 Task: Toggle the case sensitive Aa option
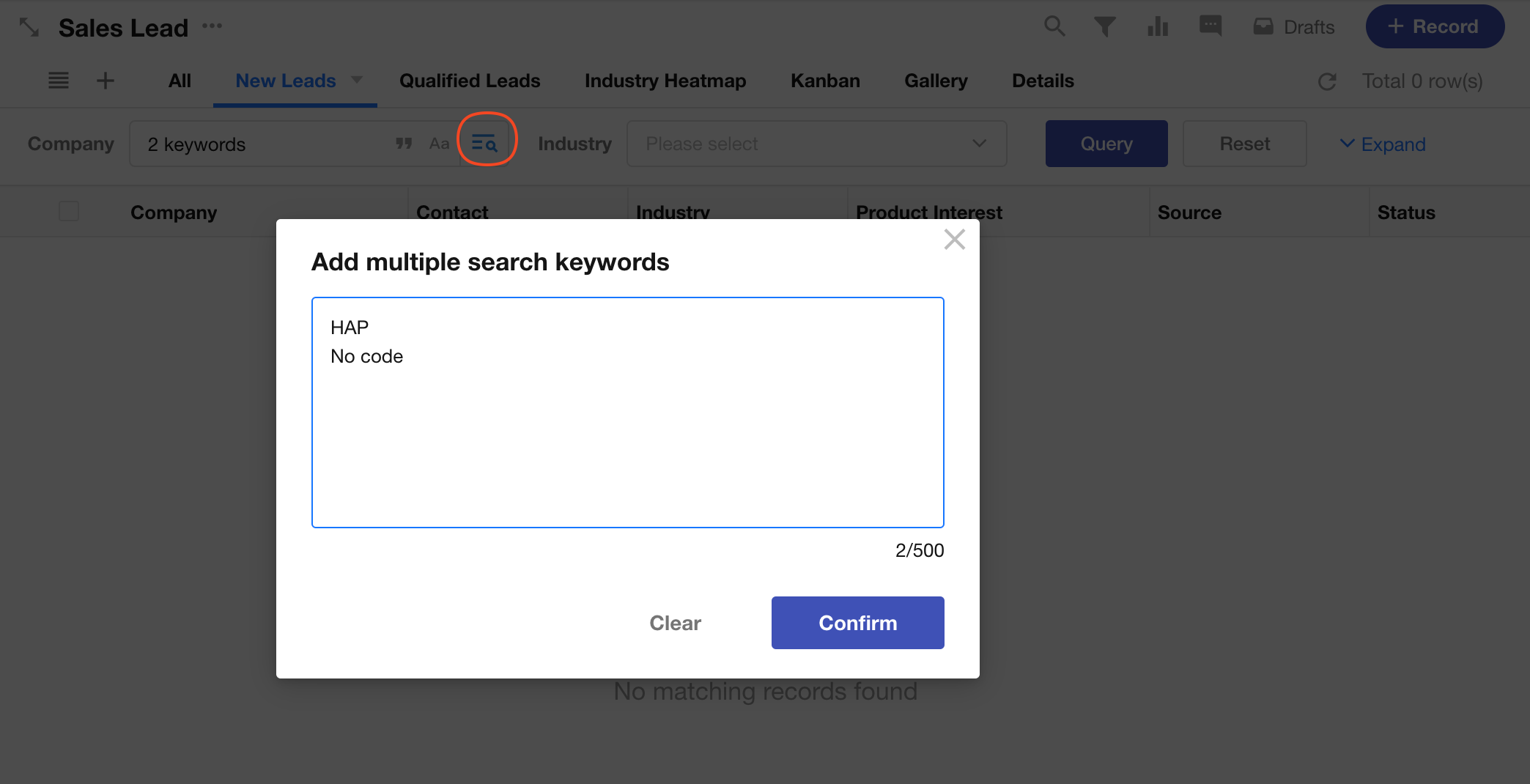click(x=439, y=144)
